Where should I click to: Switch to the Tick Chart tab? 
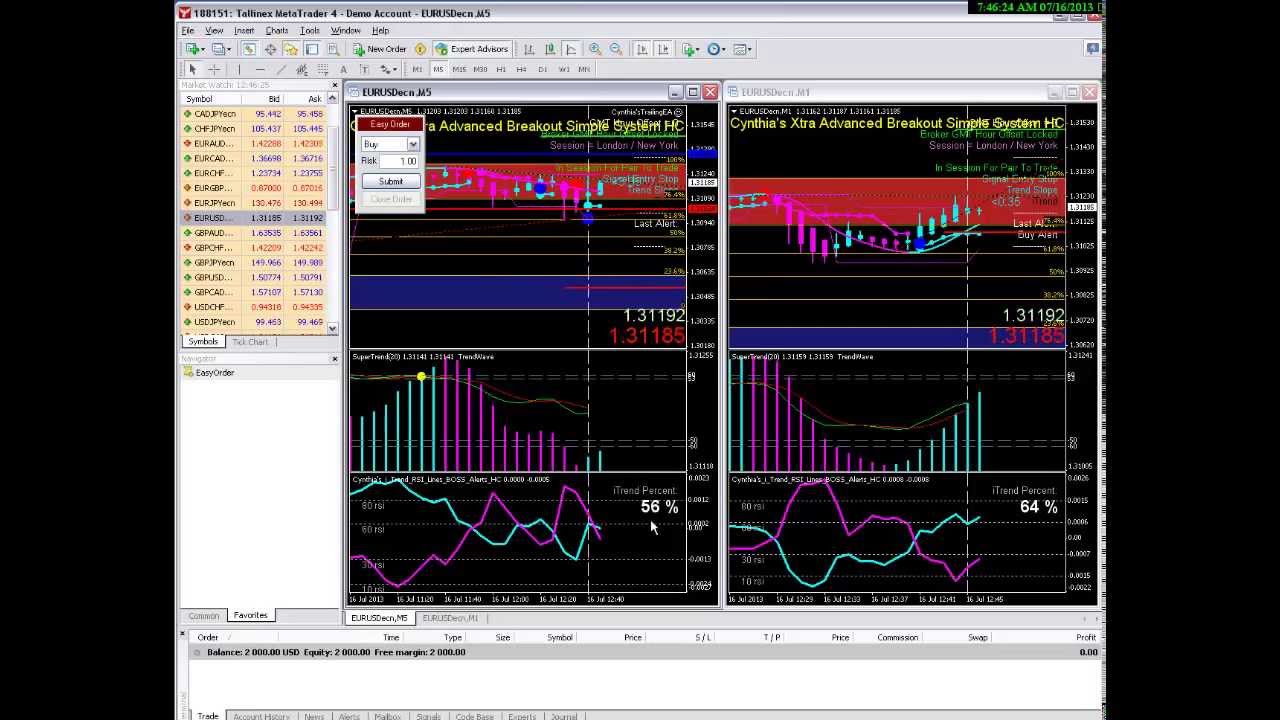click(250, 342)
